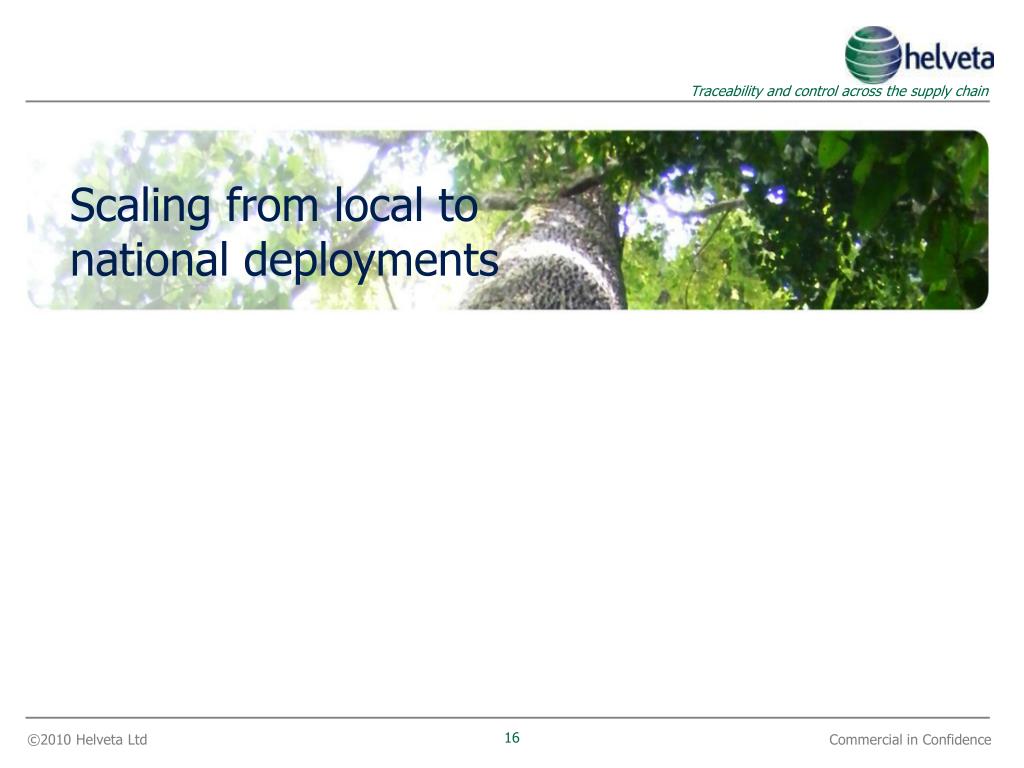Click the Helveta globe logo
This screenshot has height=768, width=1024.
(873, 55)
